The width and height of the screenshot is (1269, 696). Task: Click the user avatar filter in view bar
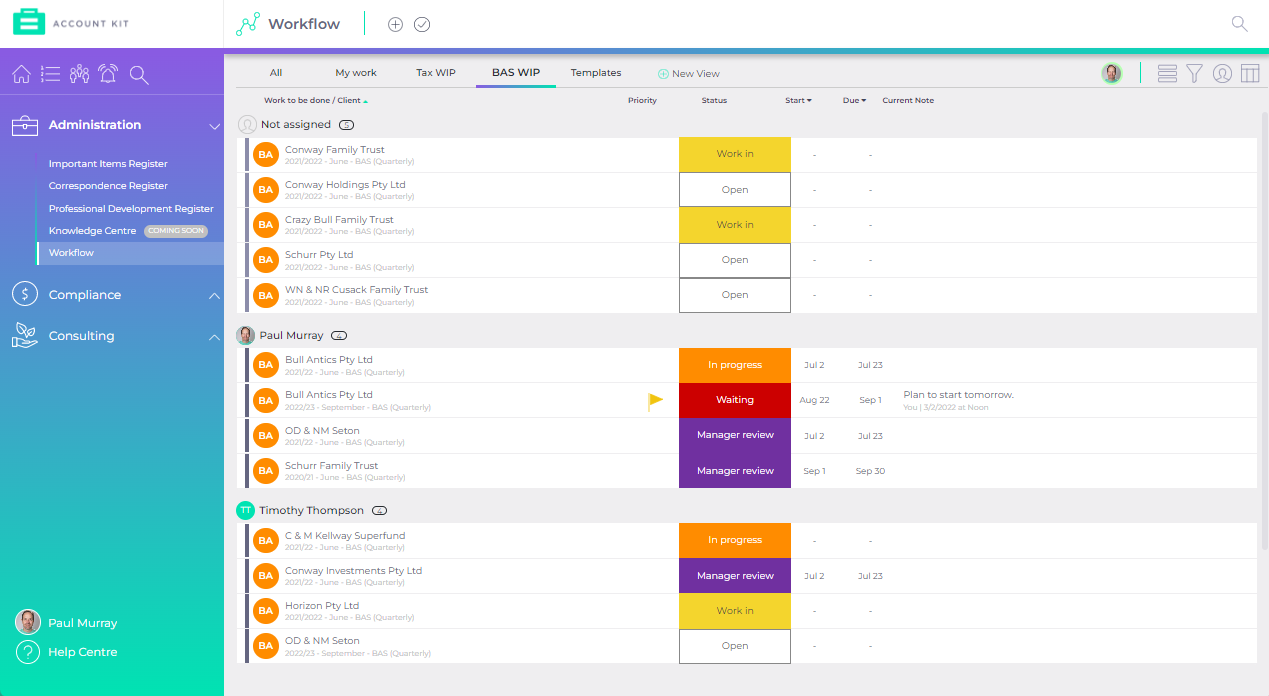(x=1111, y=73)
